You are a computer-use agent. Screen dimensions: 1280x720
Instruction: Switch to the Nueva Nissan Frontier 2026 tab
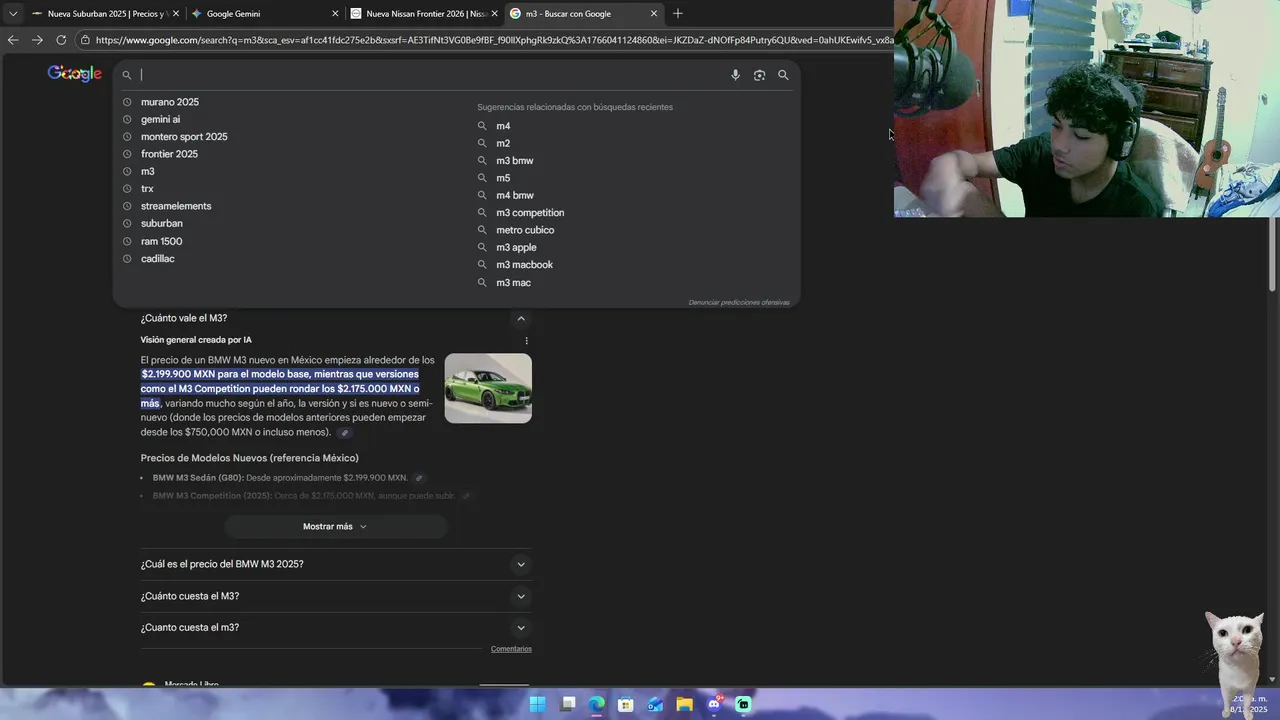coord(424,14)
